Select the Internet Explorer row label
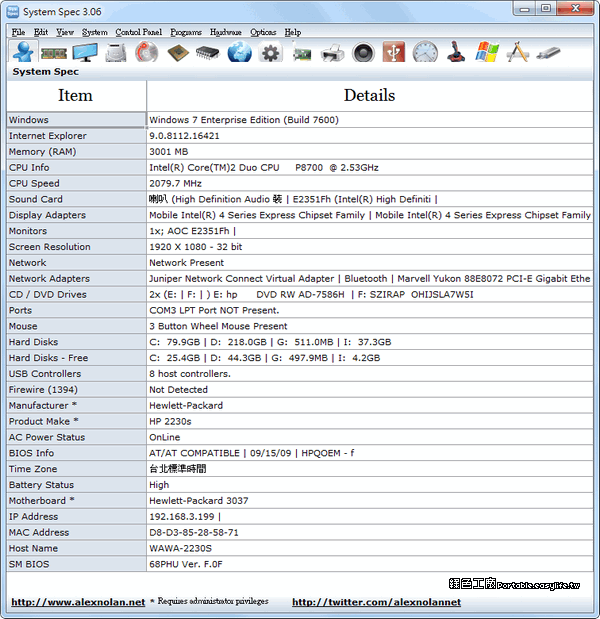600x619 pixels. click(x=76, y=136)
